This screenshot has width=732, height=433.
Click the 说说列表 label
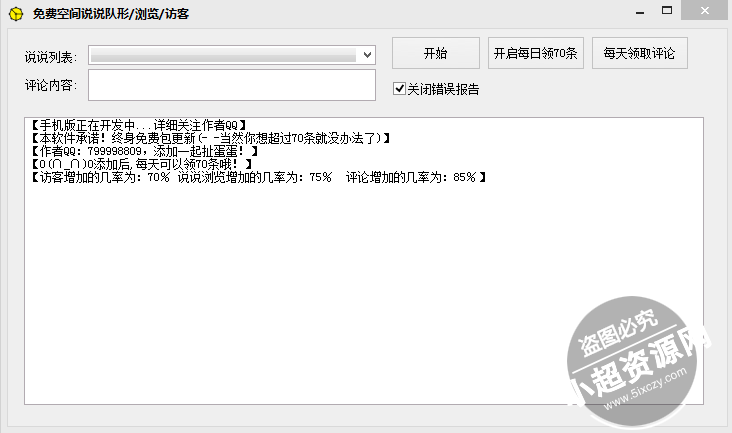tap(51, 57)
